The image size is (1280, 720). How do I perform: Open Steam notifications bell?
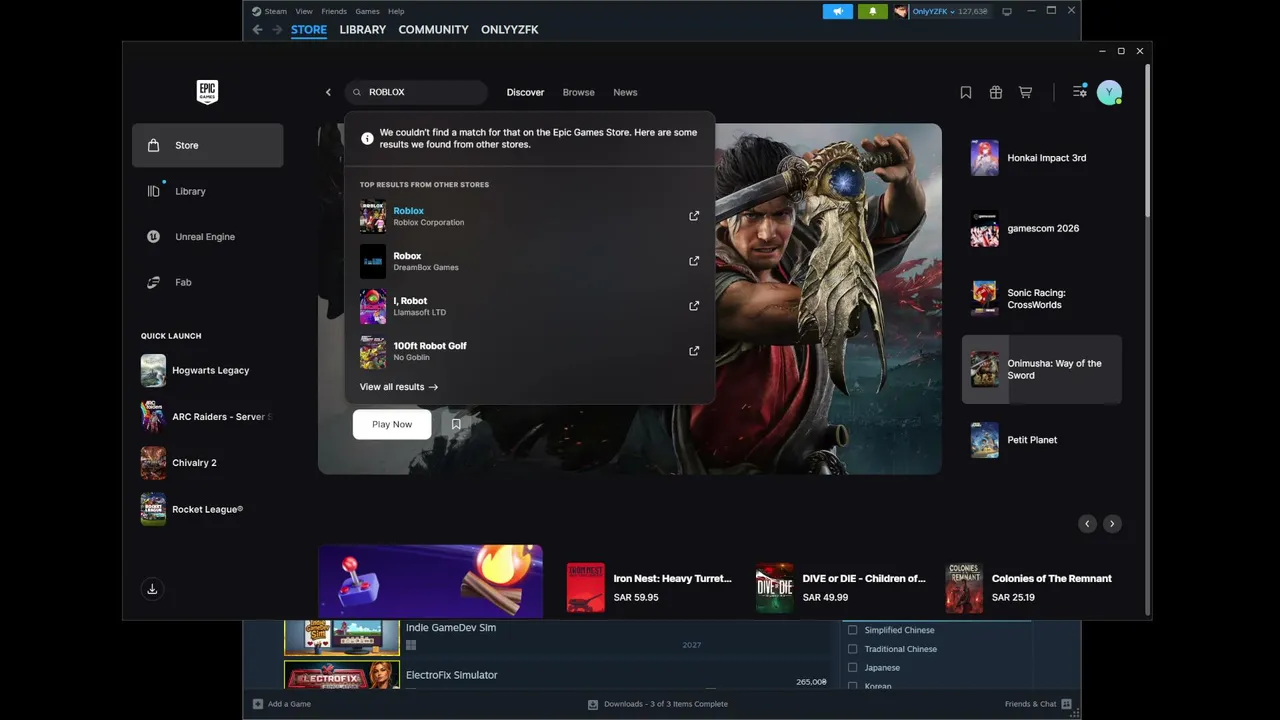872,11
